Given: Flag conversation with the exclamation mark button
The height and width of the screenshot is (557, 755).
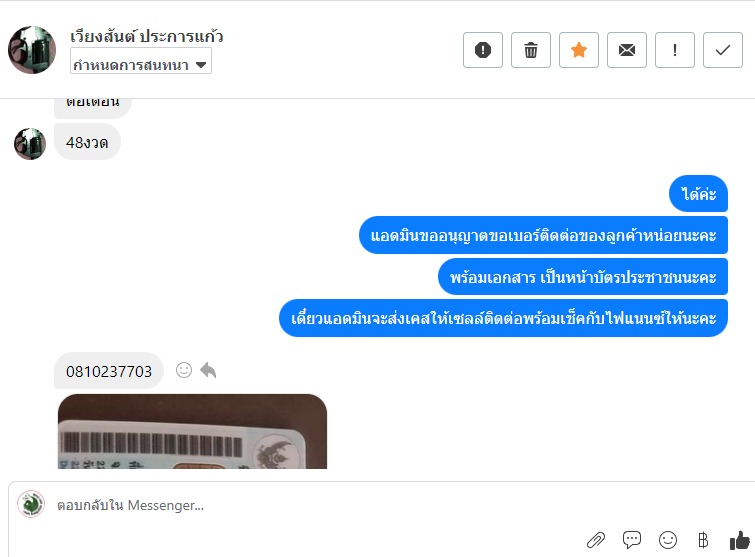Looking at the screenshot, I should [x=675, y=50].
